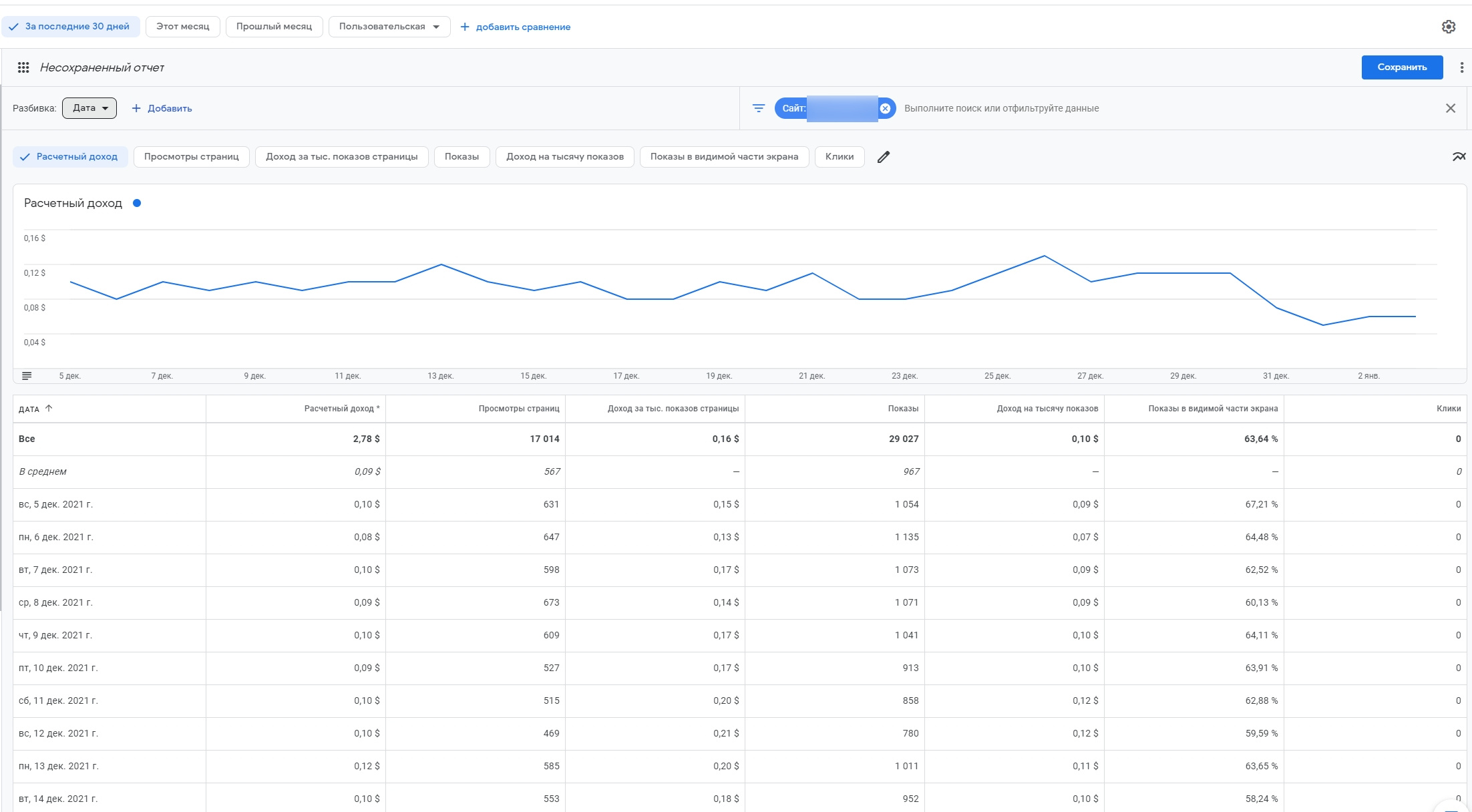Switch chart type via trend-line icon
The height and width of the screenshot is (812, 1472).
[x=1459, y=157]
